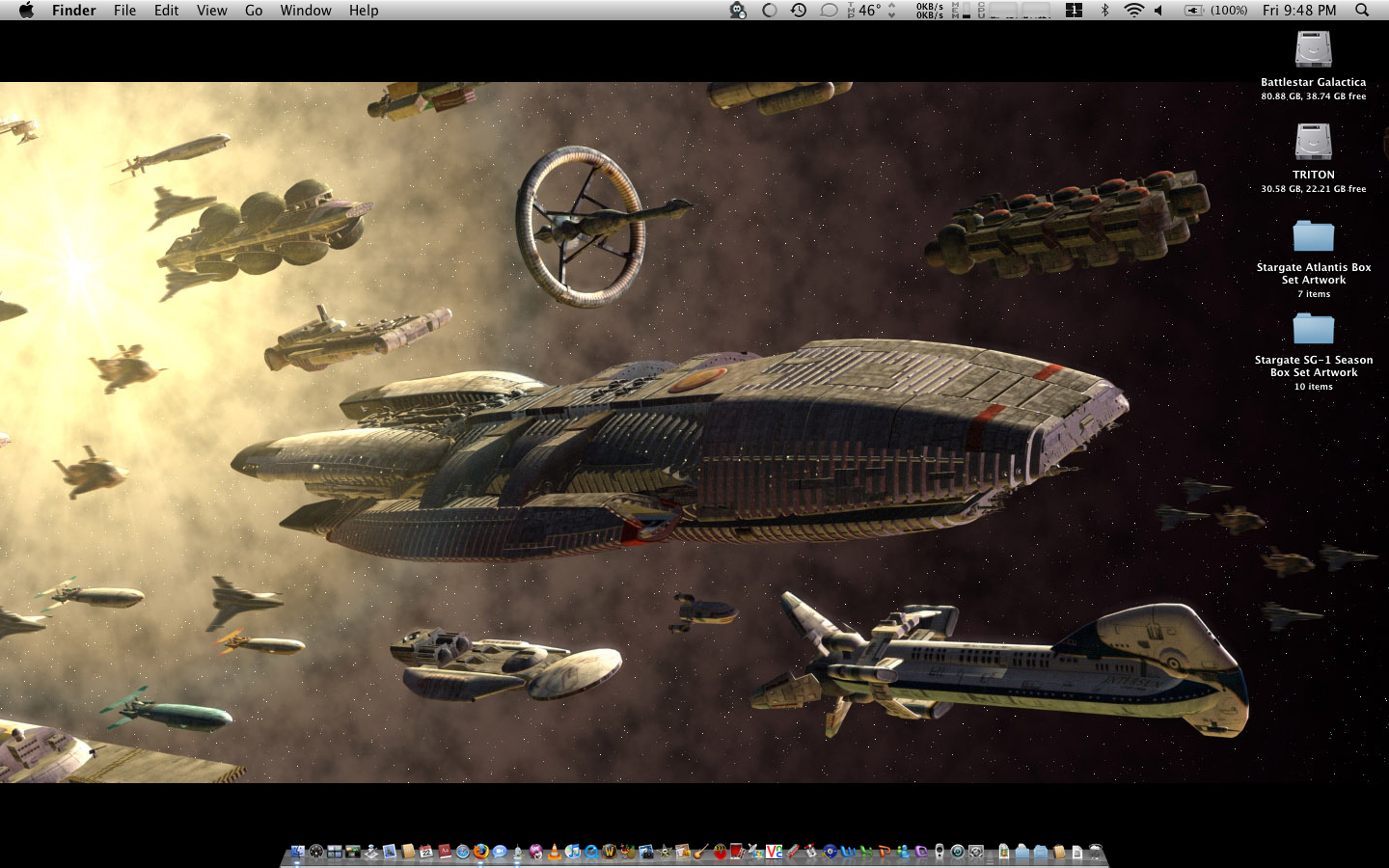1389x868 pixels.
Task: Open the volume control in menu bar
Action: (x=1158, y=11)
